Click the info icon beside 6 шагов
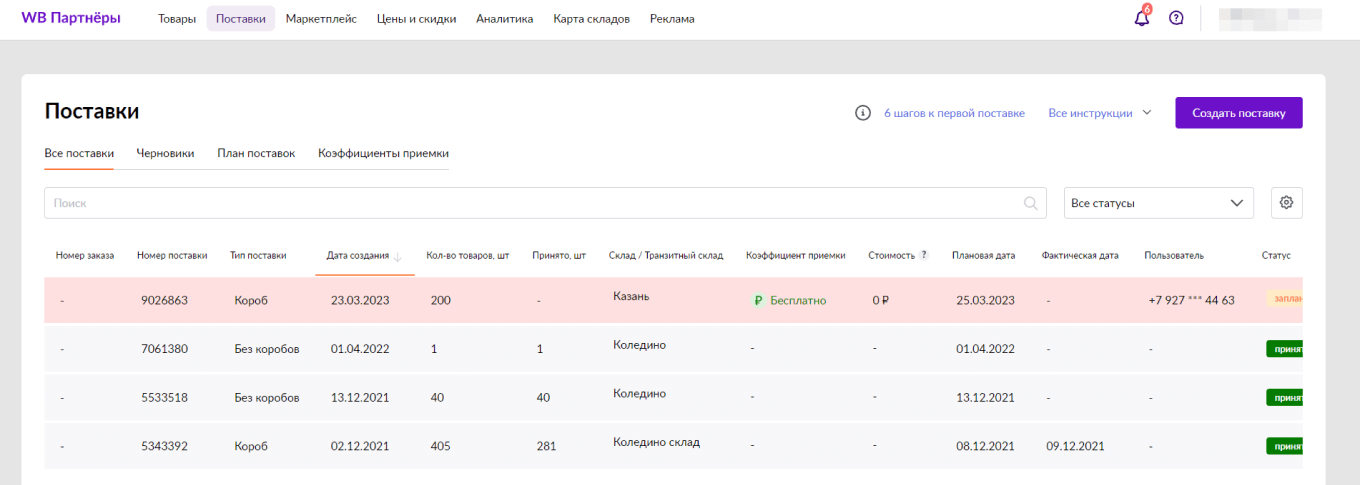This screenshot has width=1360, height=485. (x=863, y=113)
